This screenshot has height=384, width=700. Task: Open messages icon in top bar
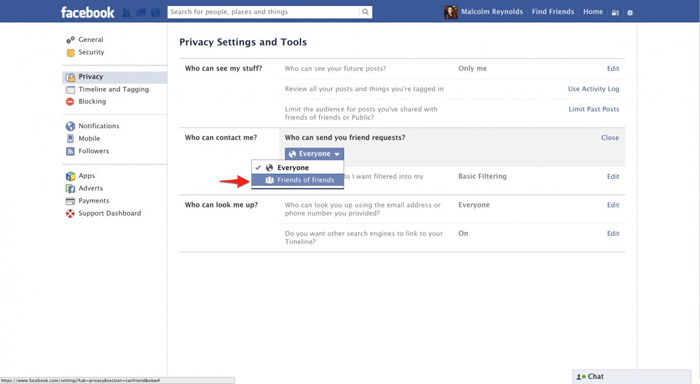point(141,13)
